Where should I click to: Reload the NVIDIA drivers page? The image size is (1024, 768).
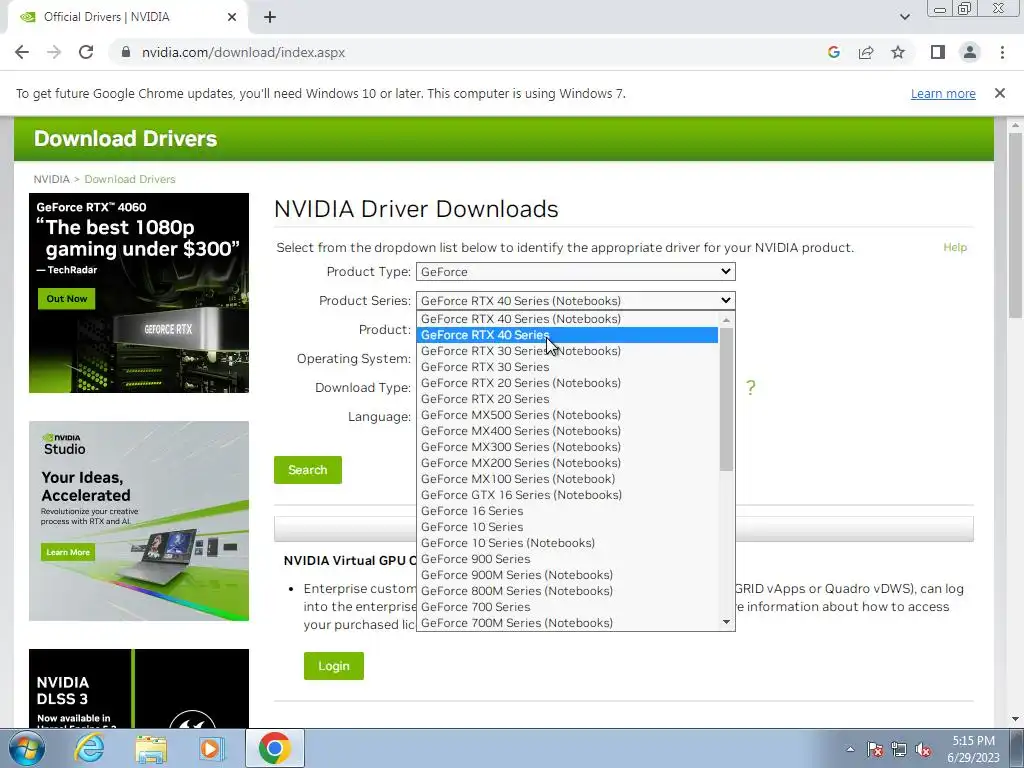click(x=86, y=52)
